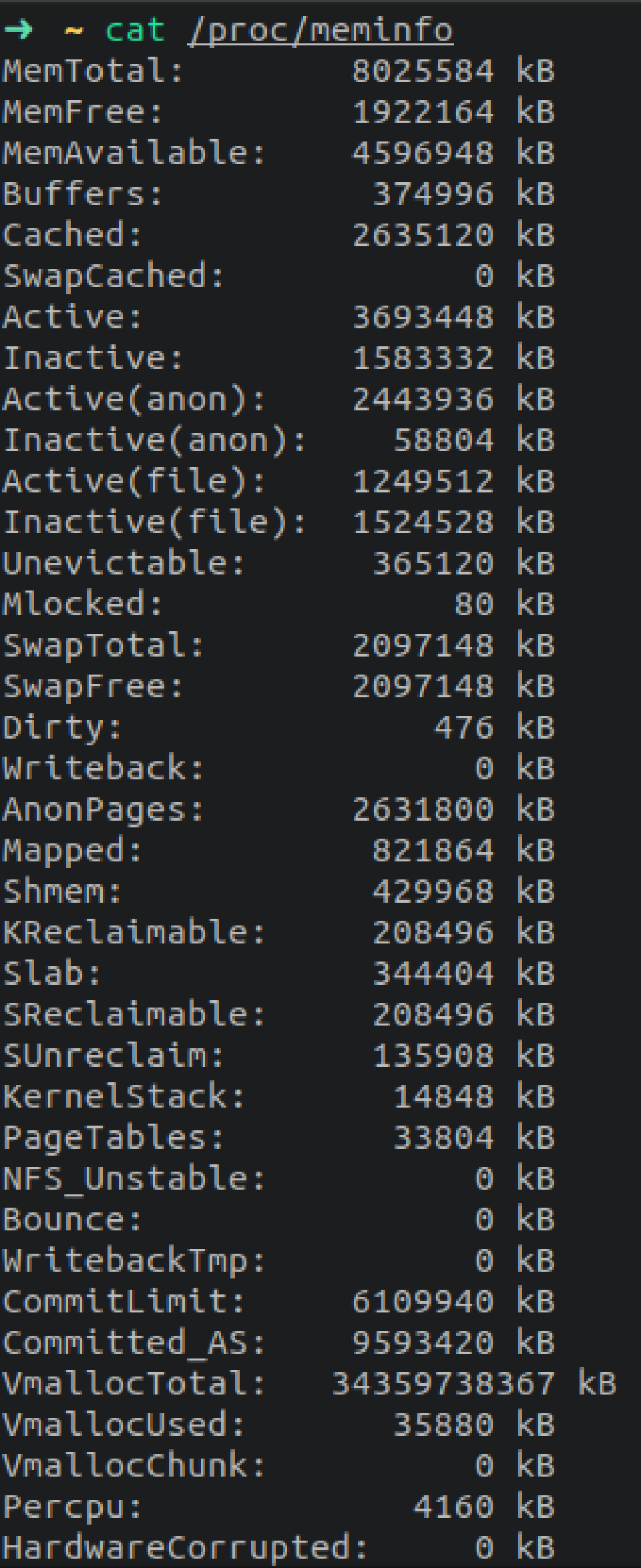Click the tilde directory indicator in prompt
Screen dimensions: 641x1568
(73, 31)
